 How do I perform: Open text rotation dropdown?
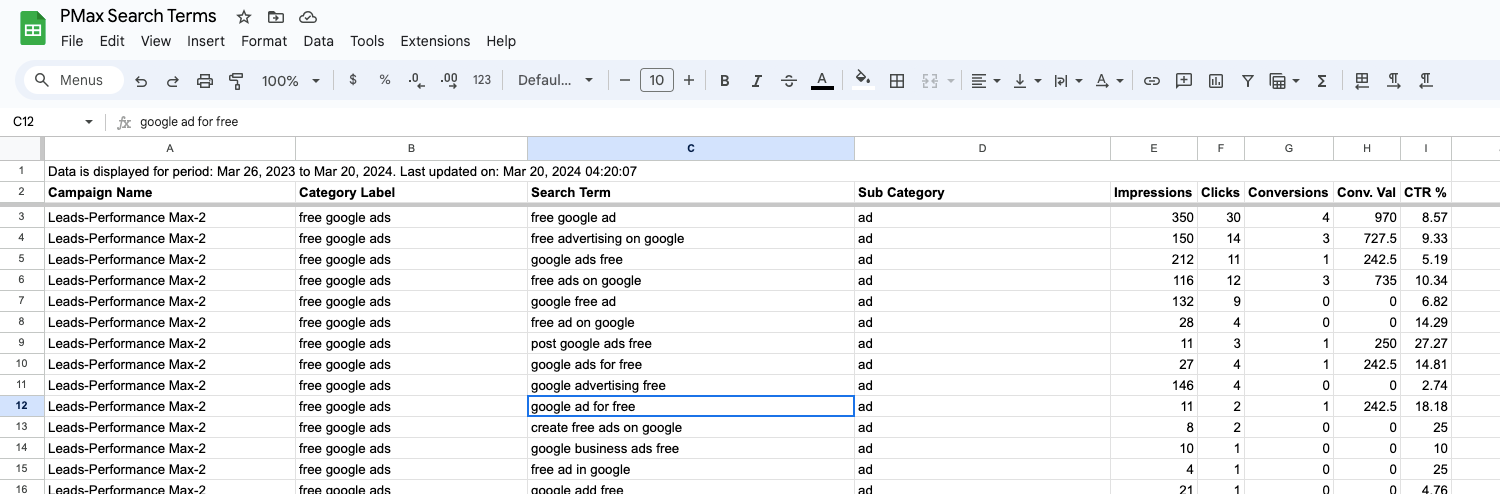point(1109,81)
